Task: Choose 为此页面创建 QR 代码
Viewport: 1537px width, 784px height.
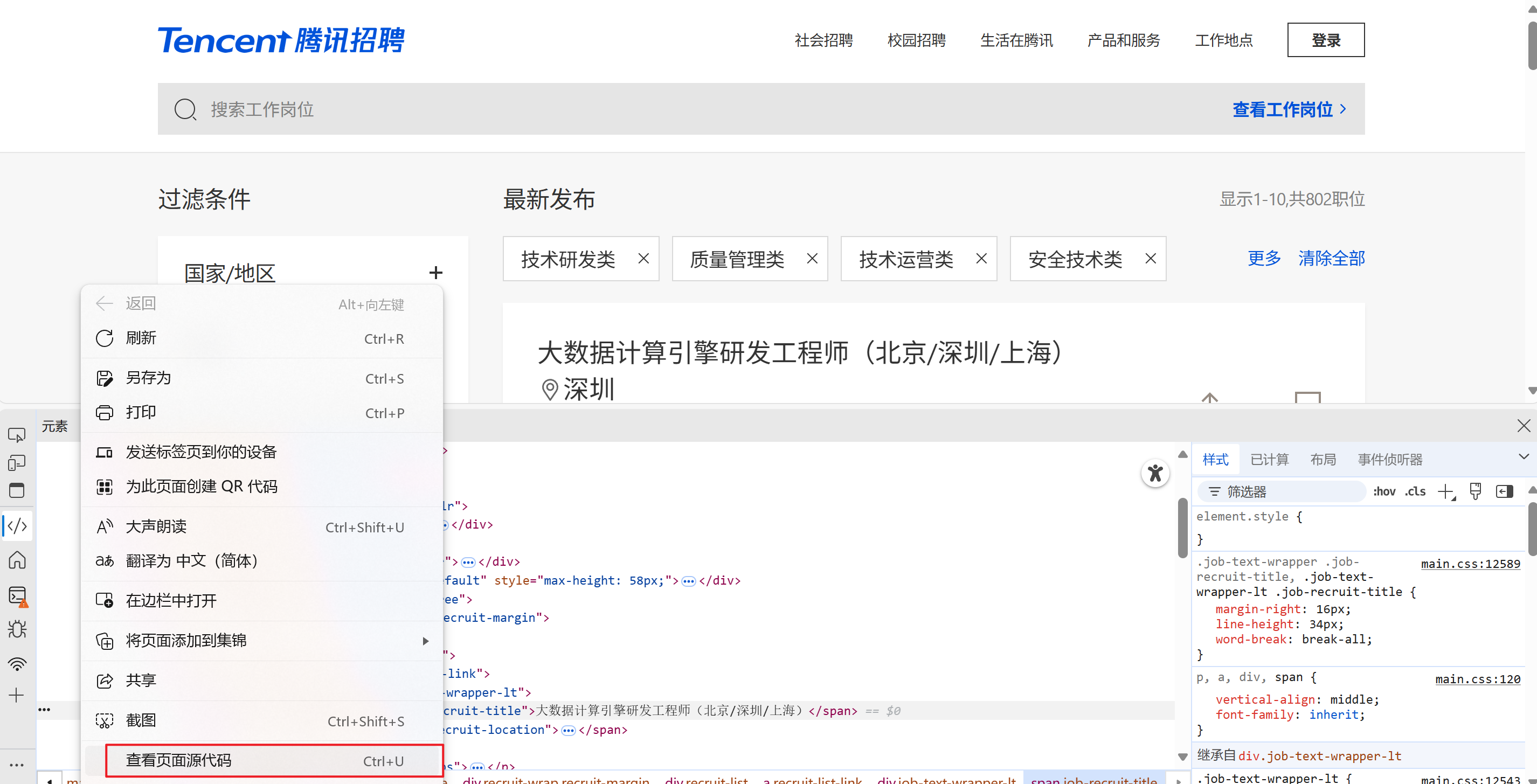Action: 262,487
